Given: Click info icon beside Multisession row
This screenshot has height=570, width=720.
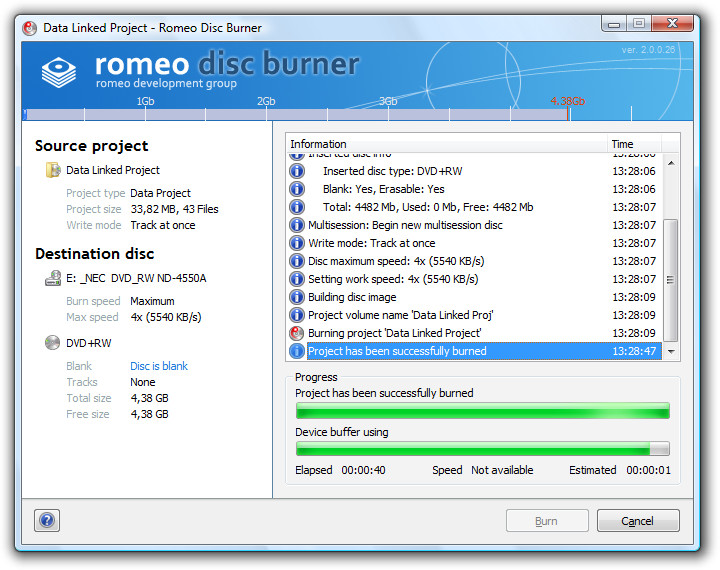Looking at the screenshot, I should 297,225.
